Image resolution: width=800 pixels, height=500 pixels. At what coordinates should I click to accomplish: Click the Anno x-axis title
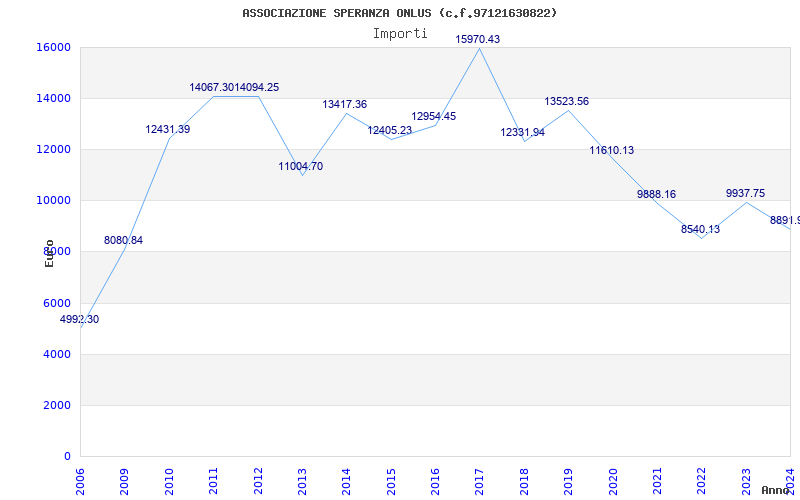[774, 490]
